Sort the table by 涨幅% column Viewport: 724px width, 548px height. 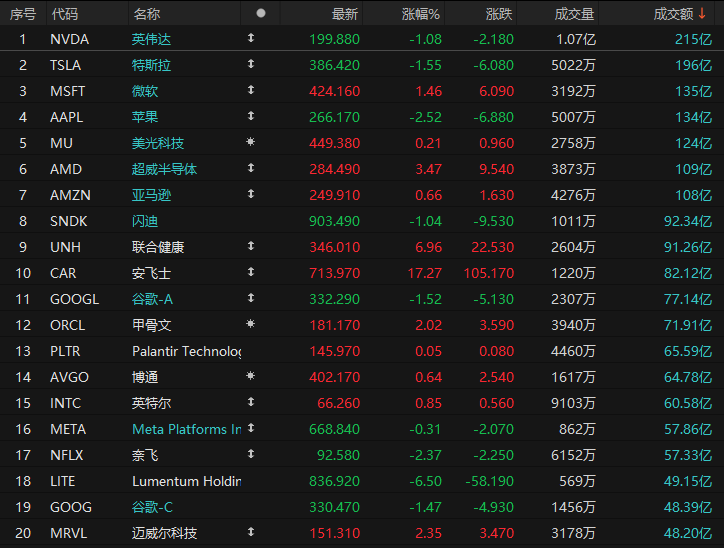pos(420,14)
